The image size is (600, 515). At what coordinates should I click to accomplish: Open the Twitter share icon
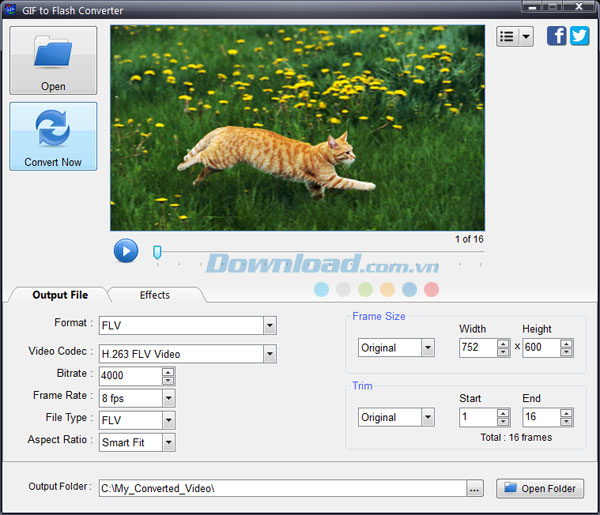579,36
